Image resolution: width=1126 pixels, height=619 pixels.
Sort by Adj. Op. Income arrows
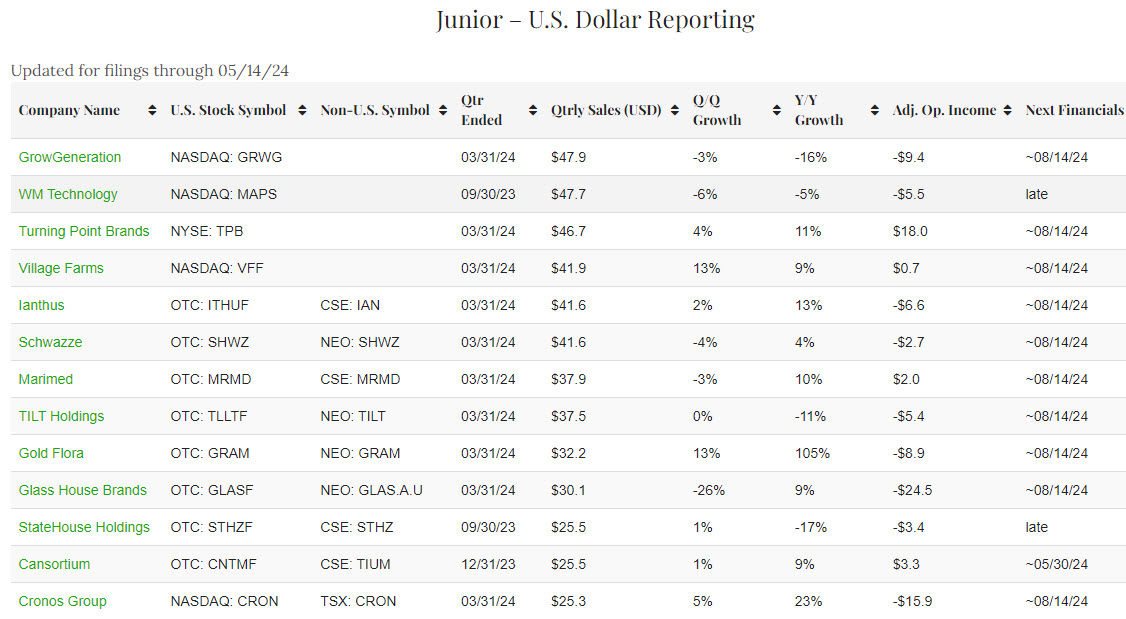click(x=1008, y=110)
